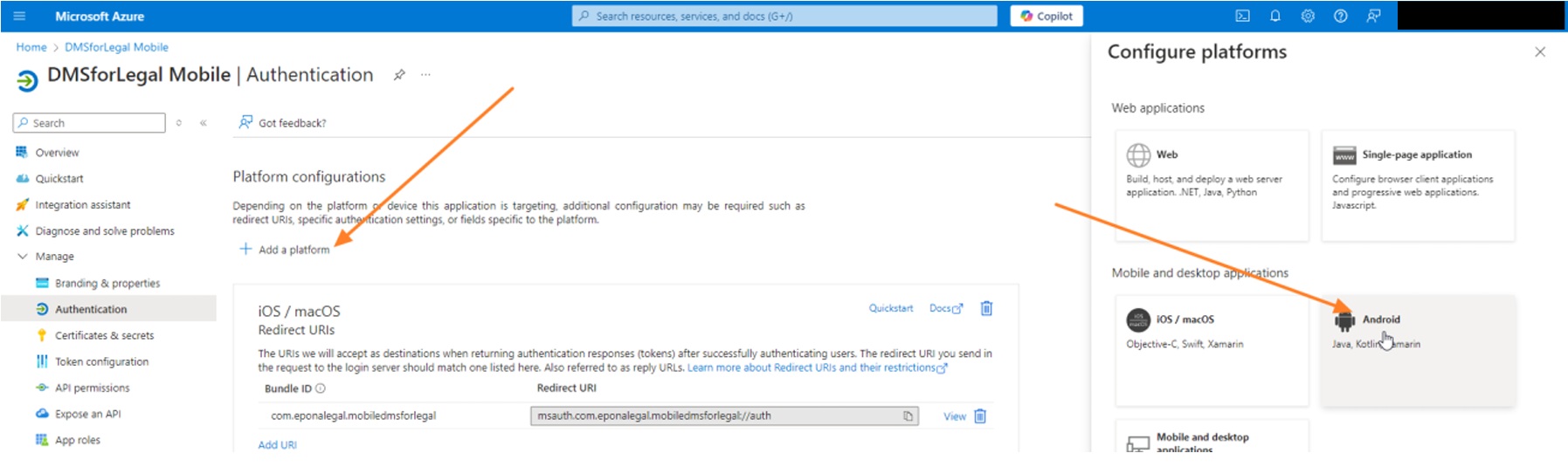The height and width of the screenshot is (467, 1568).
Task: Open the Cloud Shell icon in header
Action: (x=1242, y=16)
